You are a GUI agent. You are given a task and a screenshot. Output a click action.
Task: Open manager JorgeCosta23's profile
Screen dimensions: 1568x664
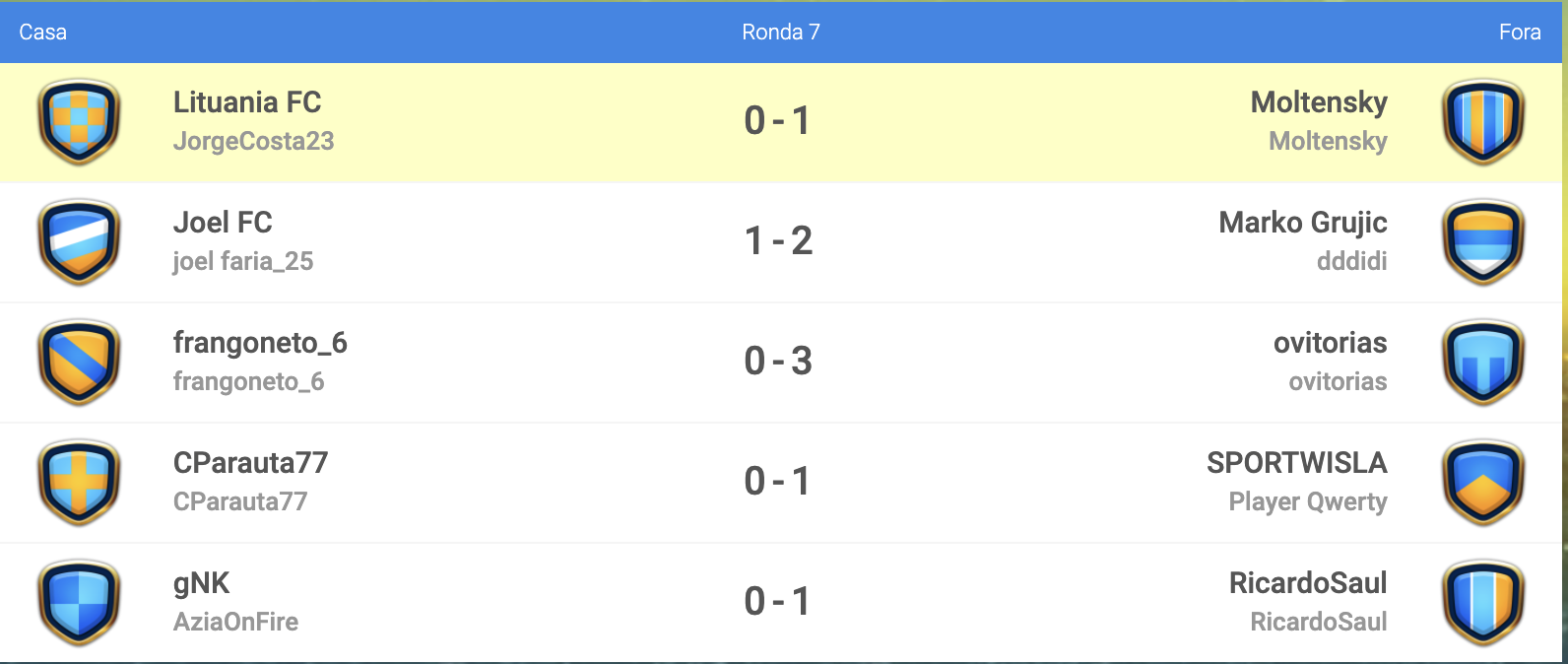coord(253,142)
